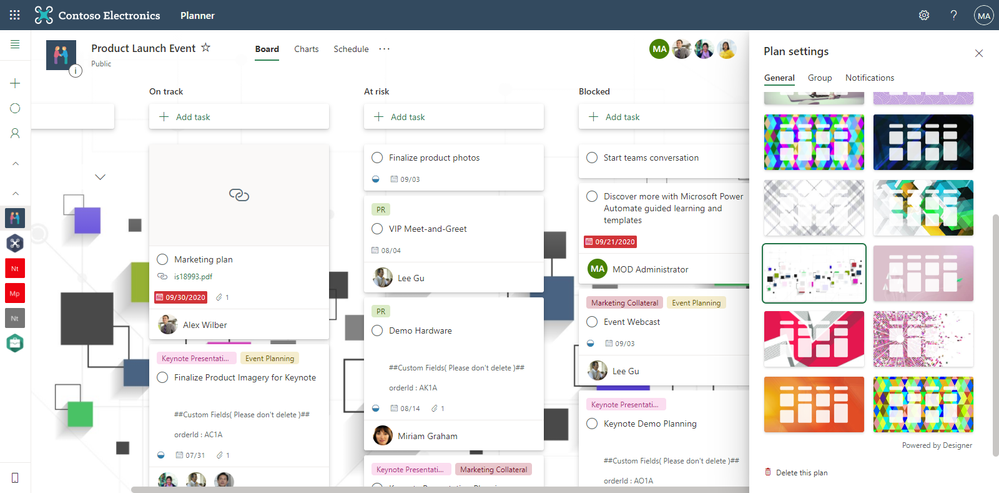Open My tasks person icon in sidebar
999x493 pixels.
click(x=15, y=133)
